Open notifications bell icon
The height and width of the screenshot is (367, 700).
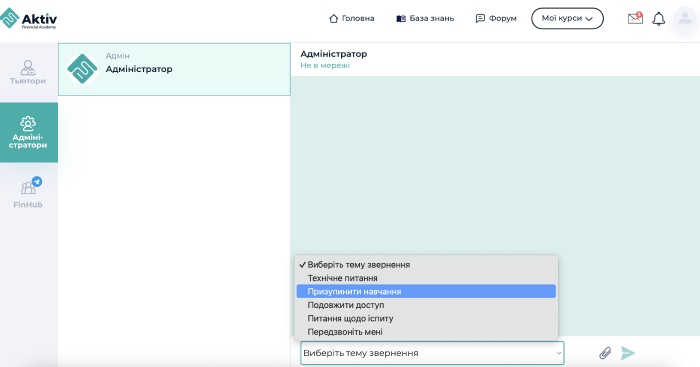tap(658, 19)
